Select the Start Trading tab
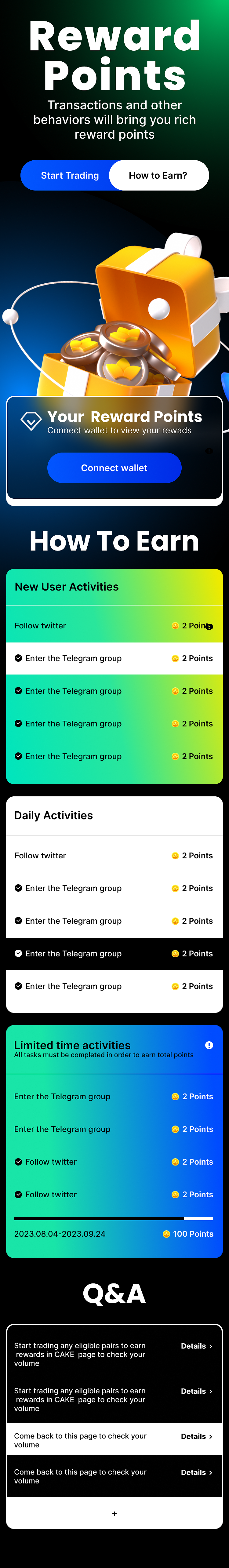Viewport: 229px width, 1568px height. [69, 175]
